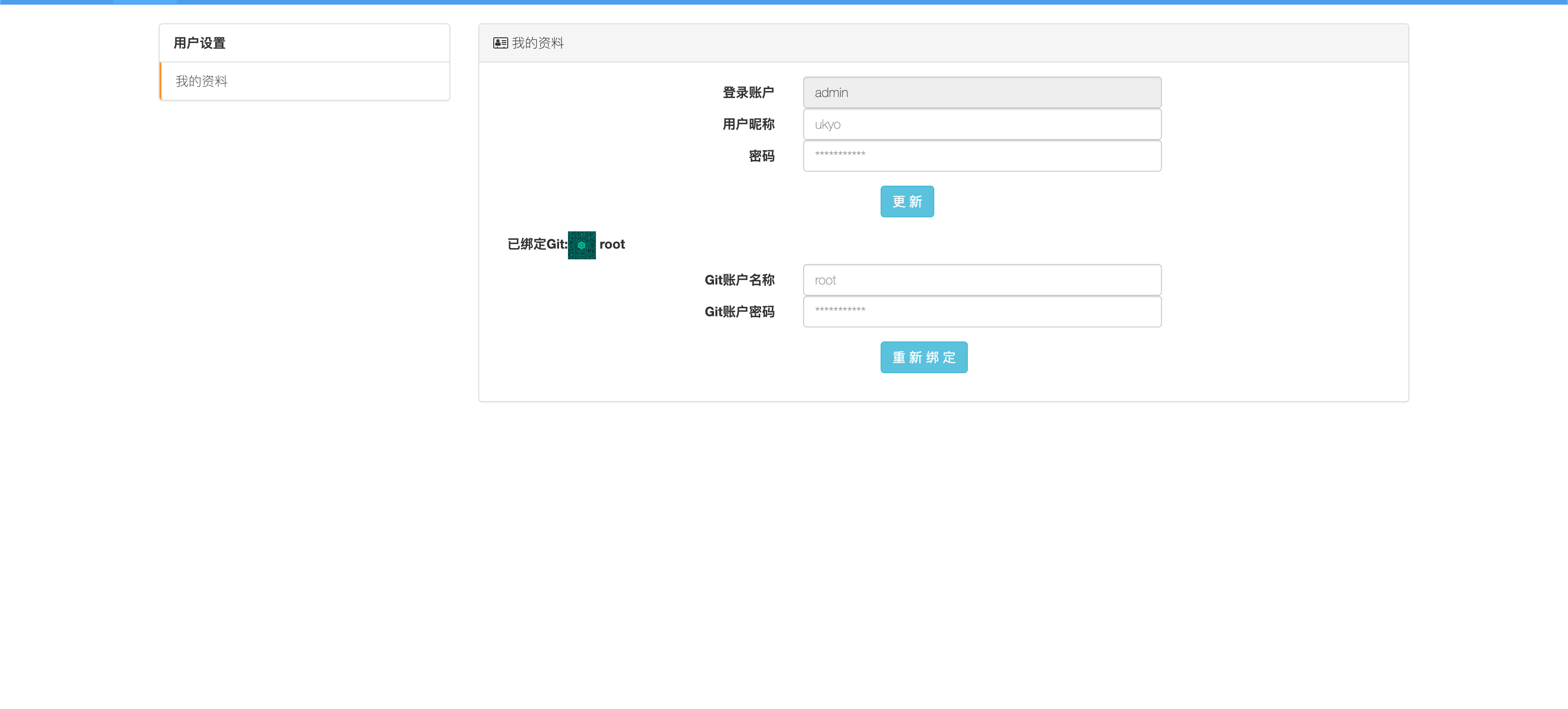The width and height of the screenshot is (1568, 709).
Task: Click the blue bar at top of page
Action: pos(784,2)
